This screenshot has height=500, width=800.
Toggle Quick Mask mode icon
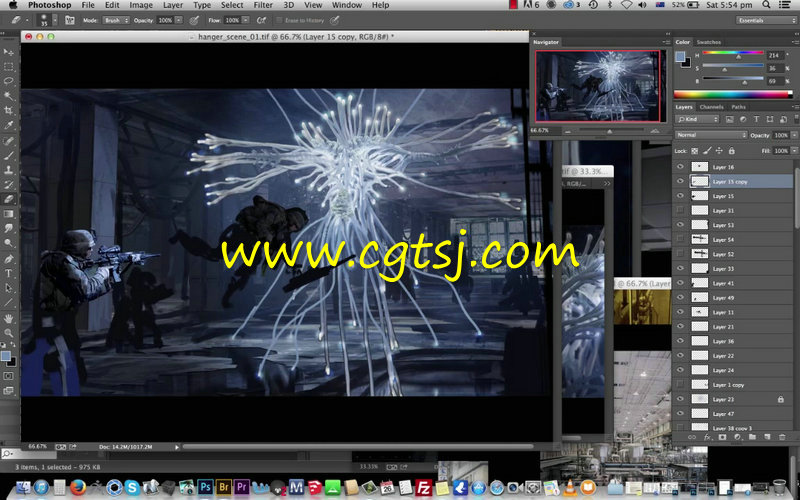(9, 376)
